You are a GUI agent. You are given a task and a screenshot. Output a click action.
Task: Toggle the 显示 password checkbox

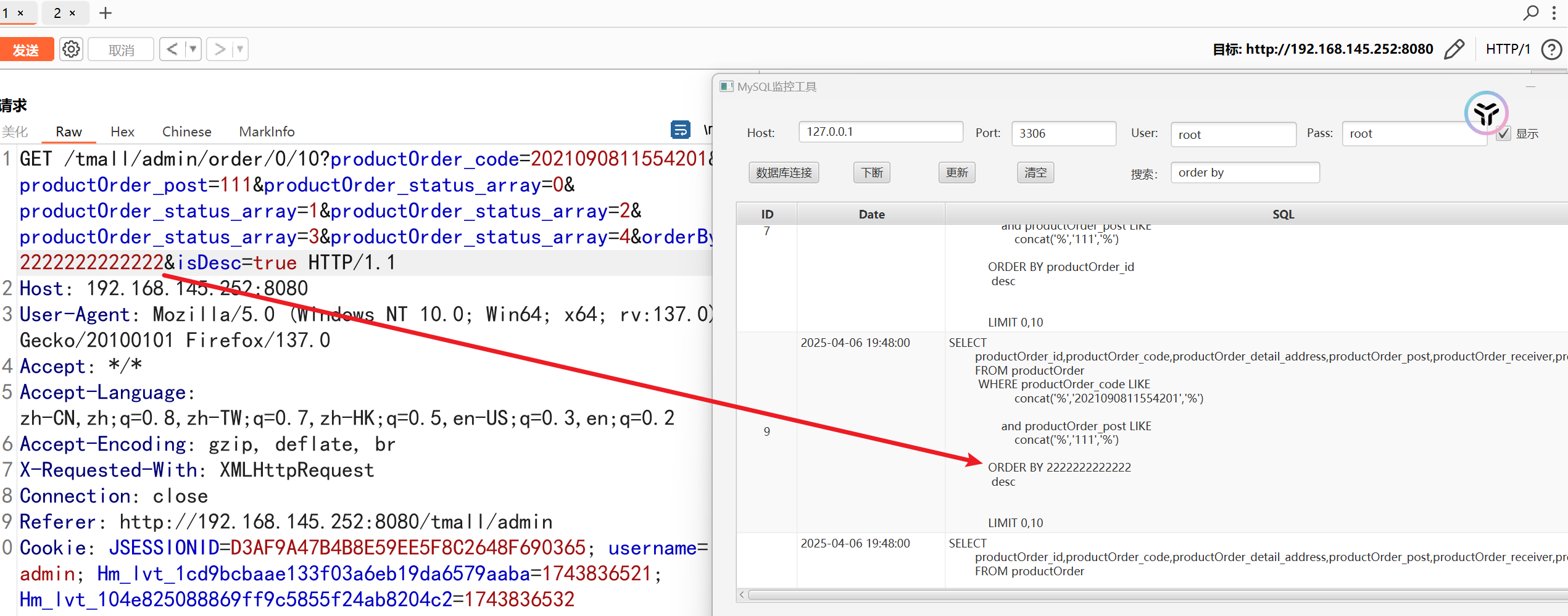click(x=1504, y=133)
